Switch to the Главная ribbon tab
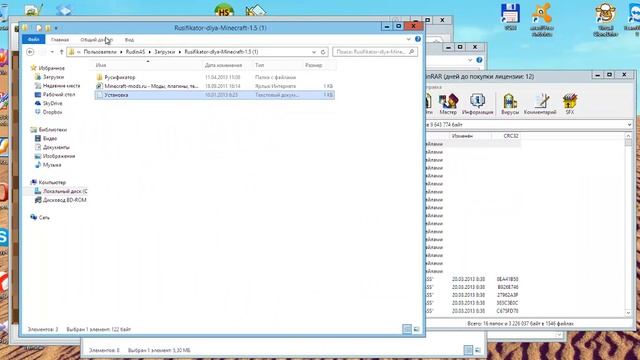 tap(60, 40)
